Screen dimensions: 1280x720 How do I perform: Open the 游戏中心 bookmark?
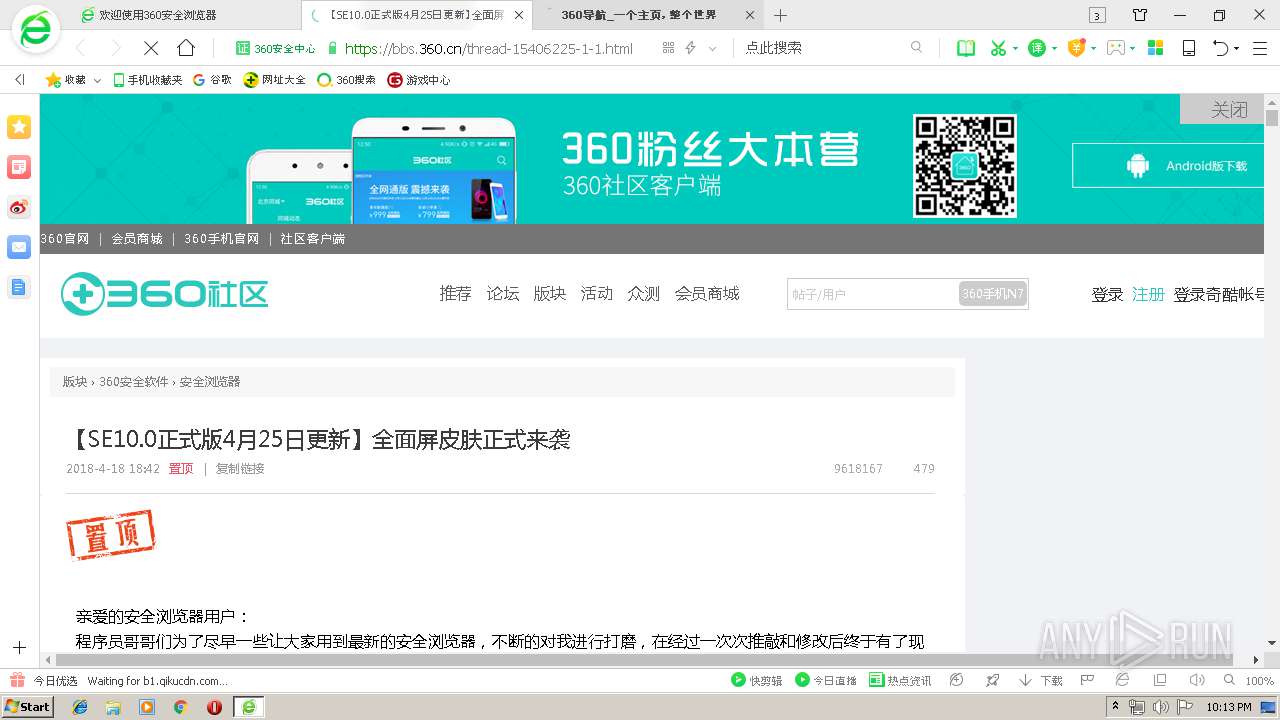pyautogui.click(x=419, y=80)
